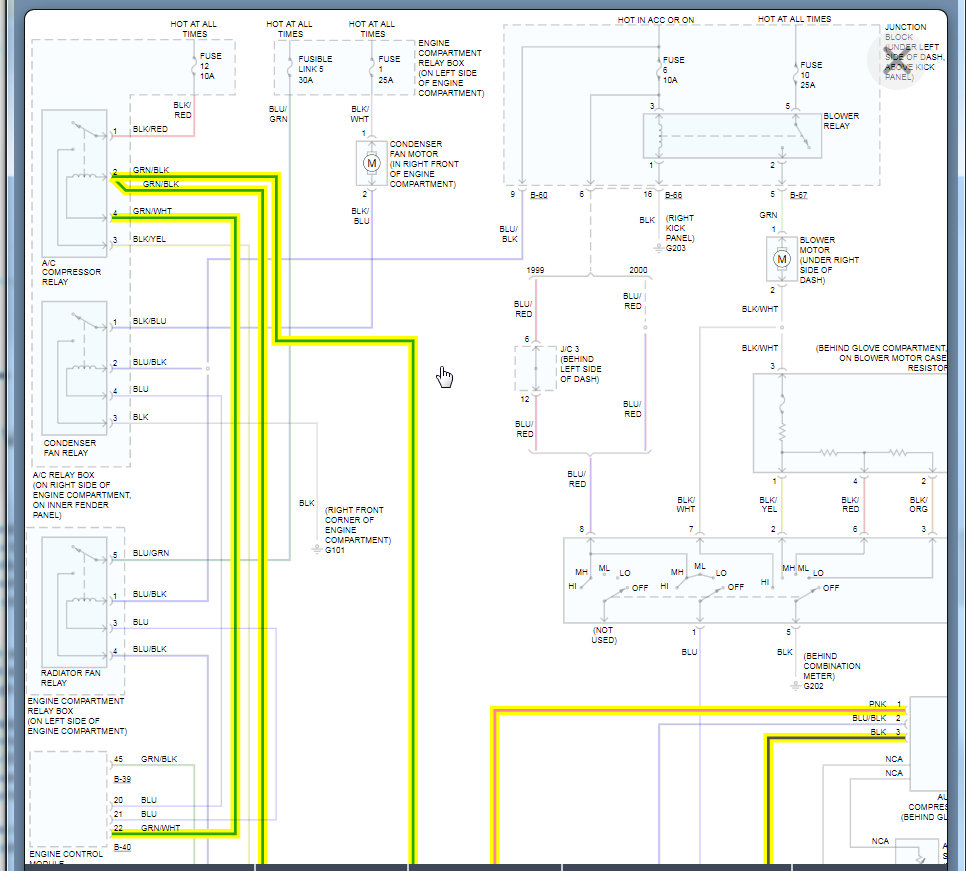Screen dimensions: 966x871
Task: Open the B-66 connector link
Action: 673,195
